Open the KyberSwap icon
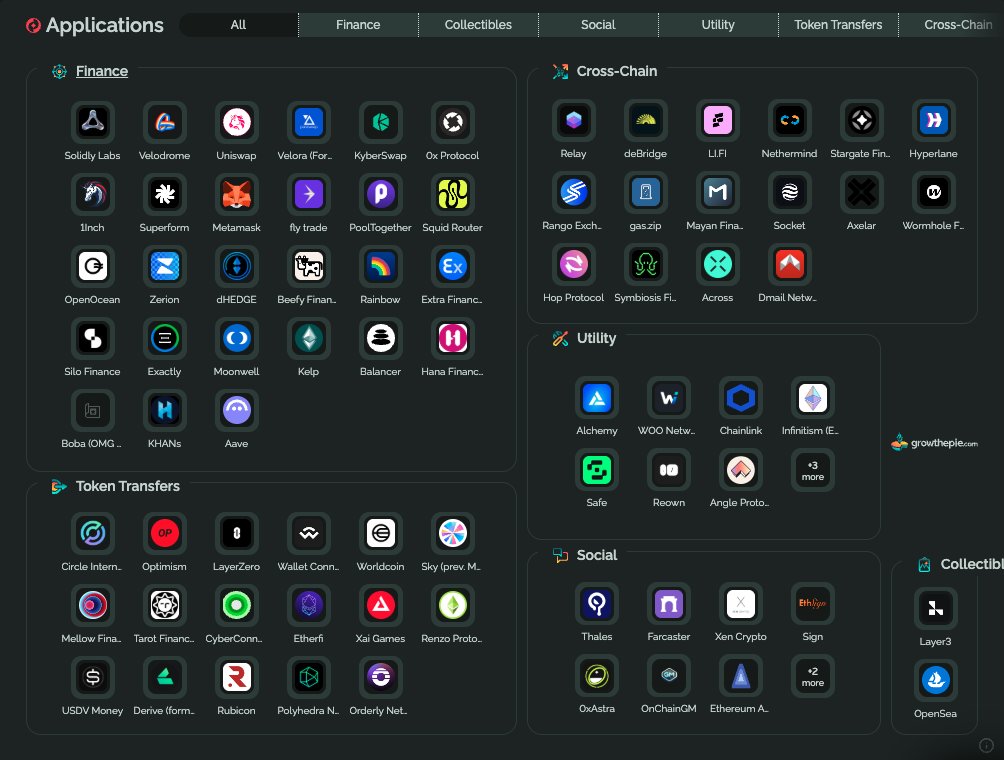Image resolution: width=1004 pixels, height=760 pixels. coord(380,122)
